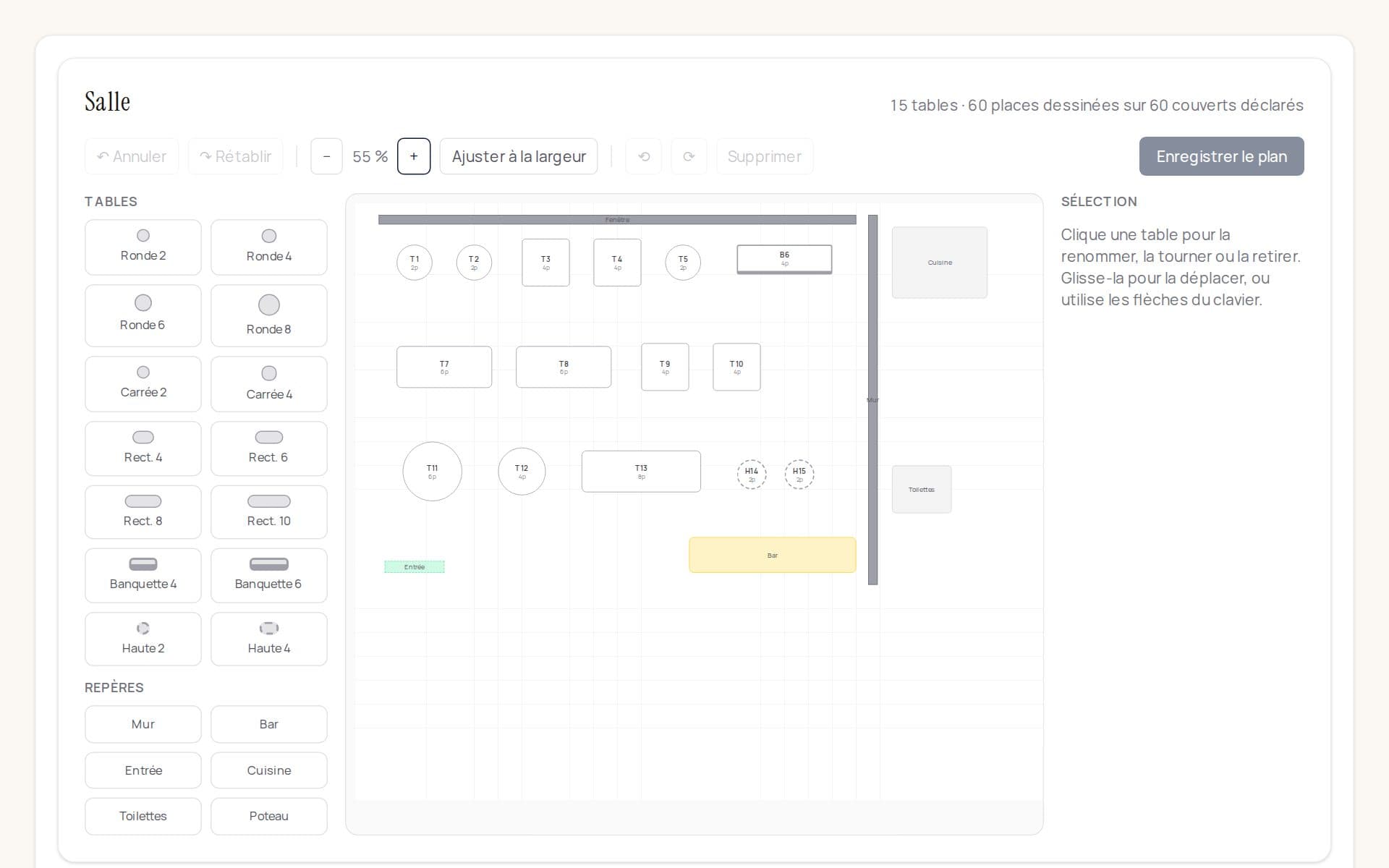Click Enregistrer le plan
Viewport: 1389px width, 868px height.
tap(1222, 156)
